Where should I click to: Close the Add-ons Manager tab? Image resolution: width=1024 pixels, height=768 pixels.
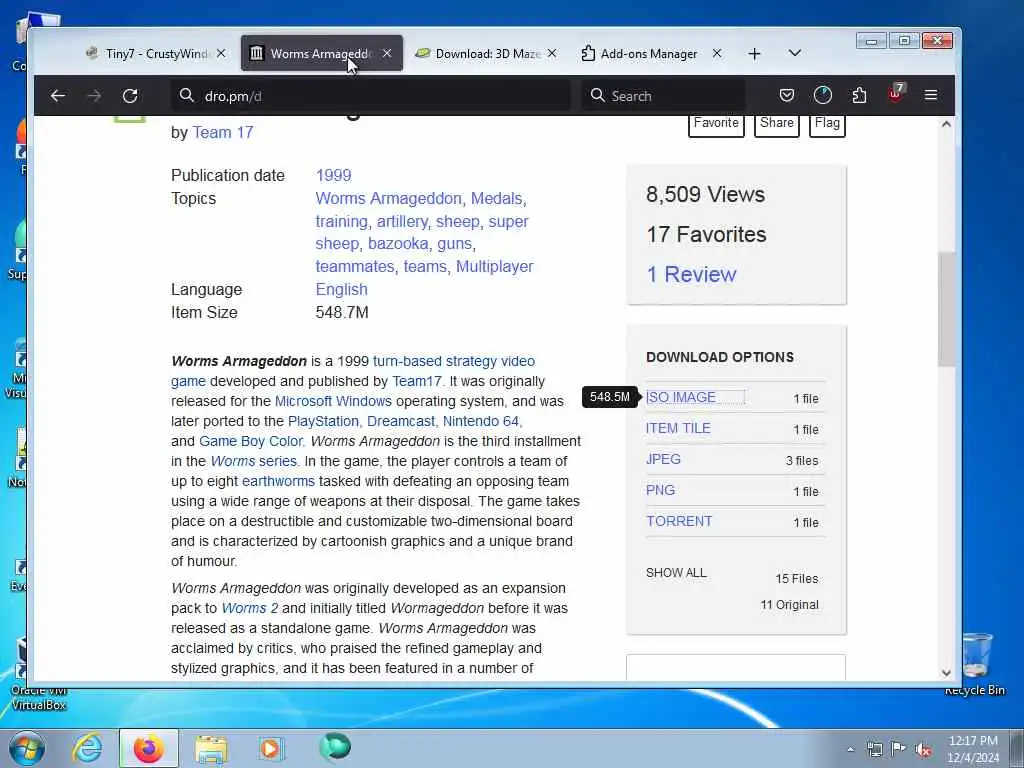(717, 54)
